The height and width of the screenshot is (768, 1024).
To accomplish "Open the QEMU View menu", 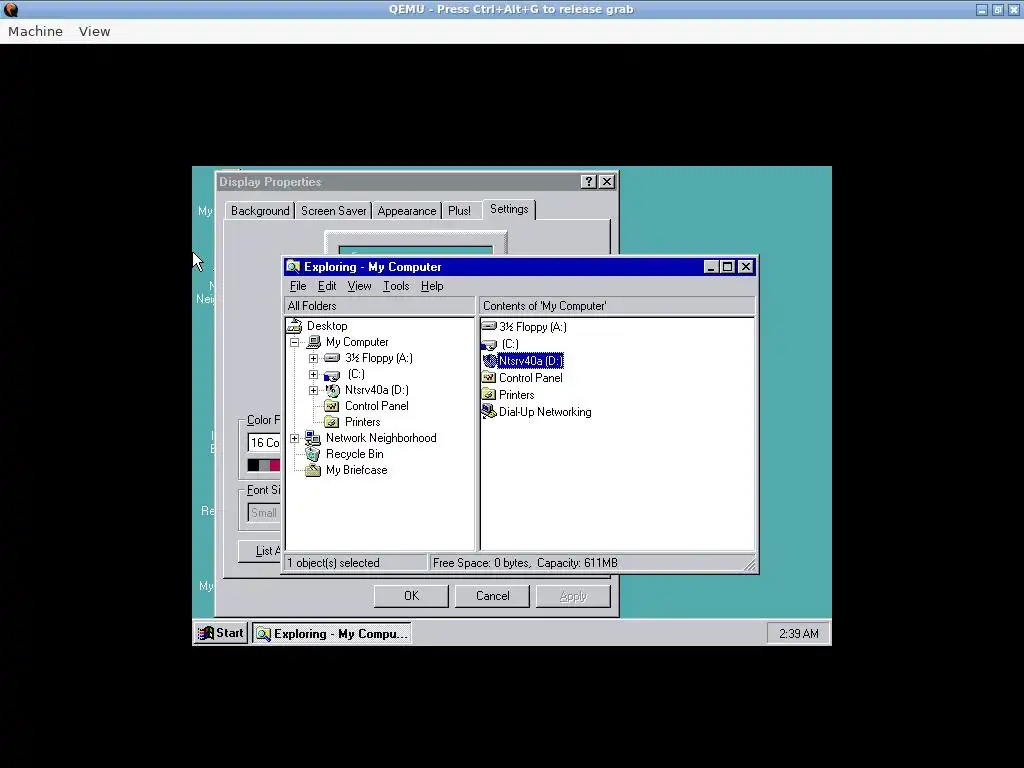I will (95, 31).
